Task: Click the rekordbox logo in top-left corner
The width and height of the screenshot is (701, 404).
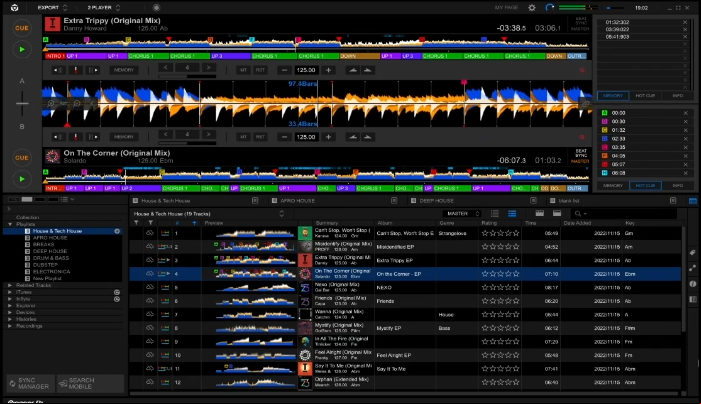Action: 14,8
